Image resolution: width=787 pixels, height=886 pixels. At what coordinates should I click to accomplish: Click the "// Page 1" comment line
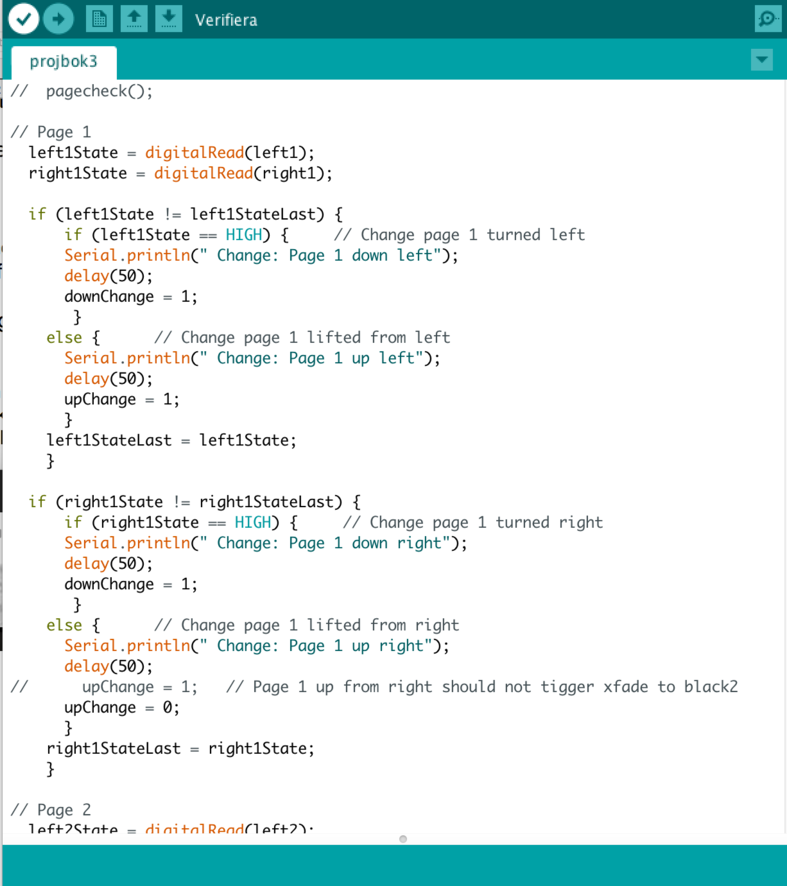tap(50, 132)
